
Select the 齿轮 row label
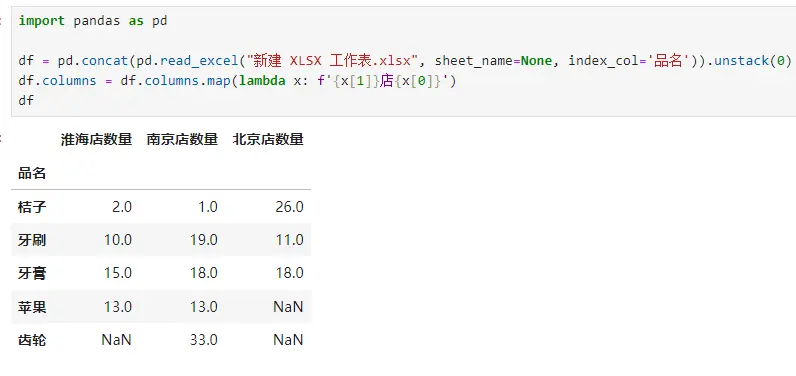(32, 340)
